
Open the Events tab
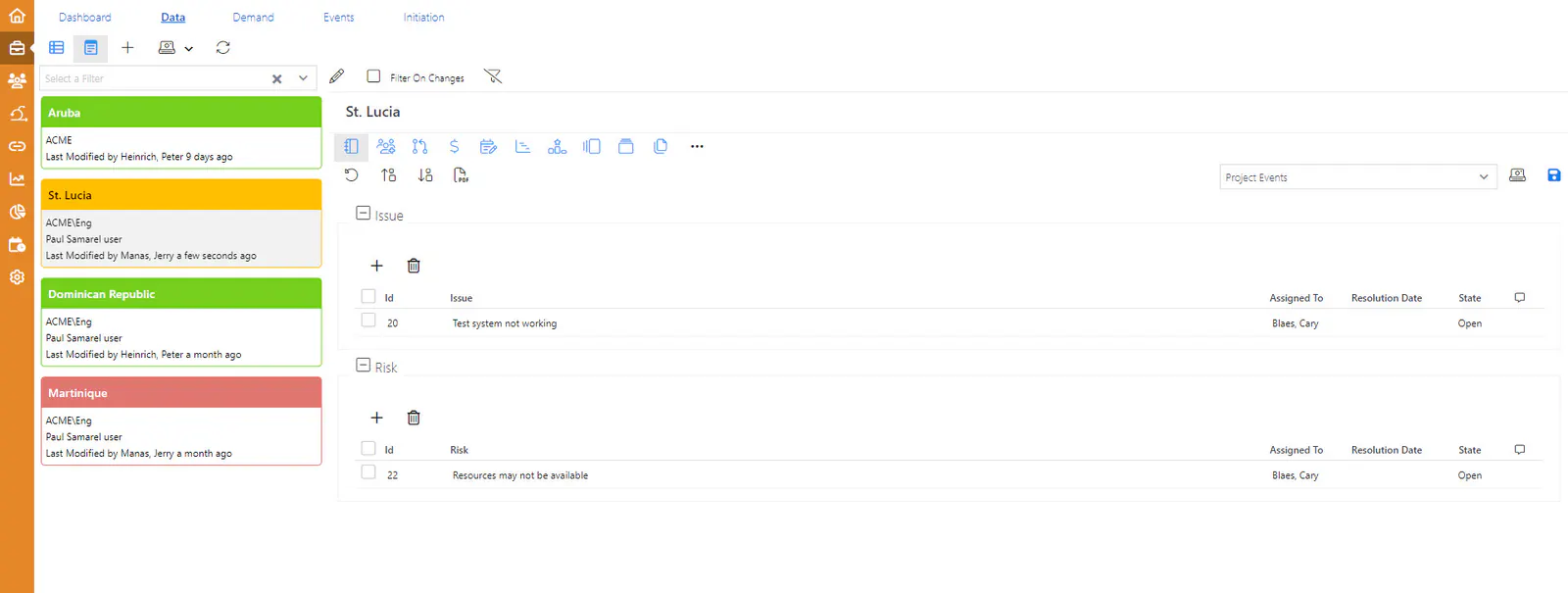(338, 18)
